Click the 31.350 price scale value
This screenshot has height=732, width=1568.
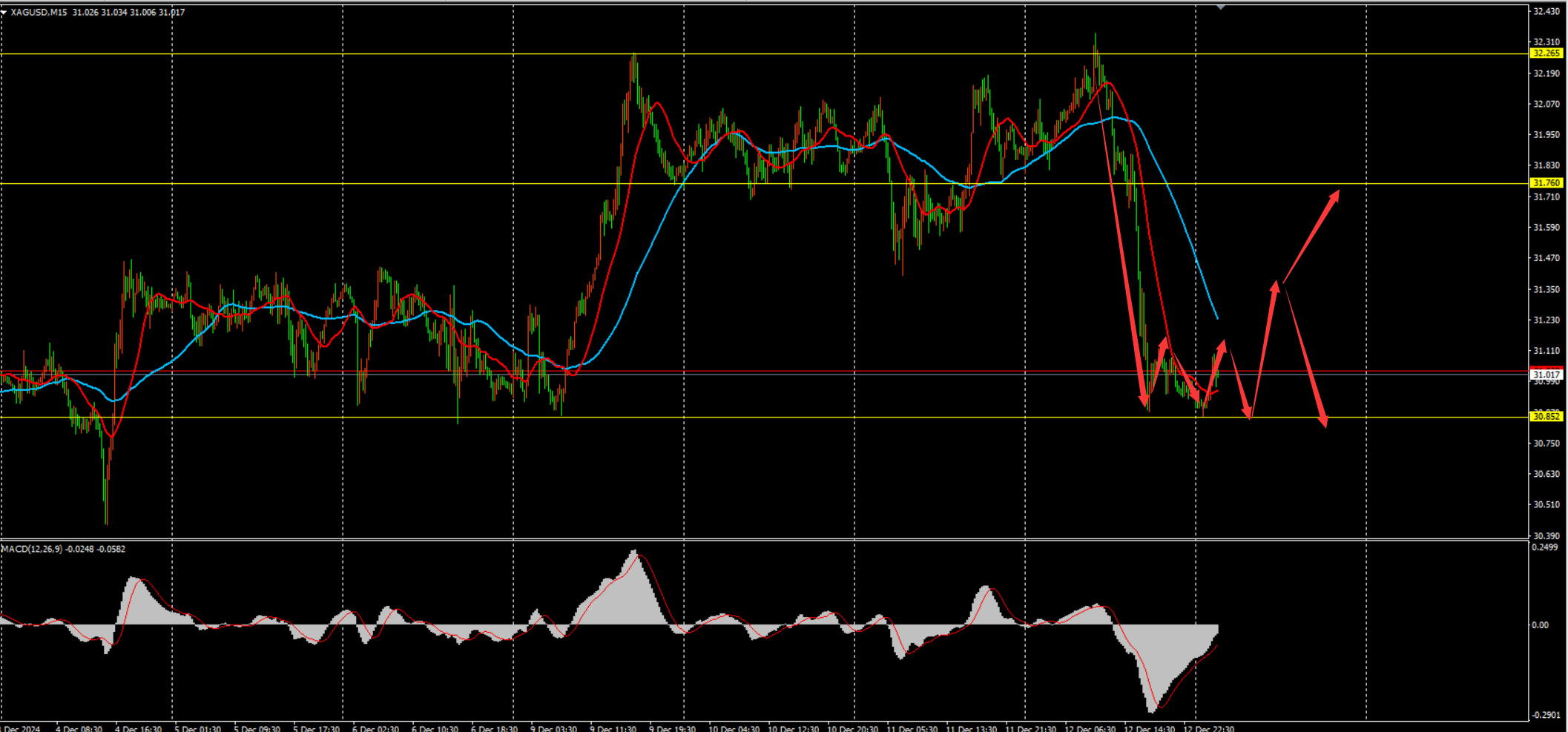click(x=1546, y=289)
